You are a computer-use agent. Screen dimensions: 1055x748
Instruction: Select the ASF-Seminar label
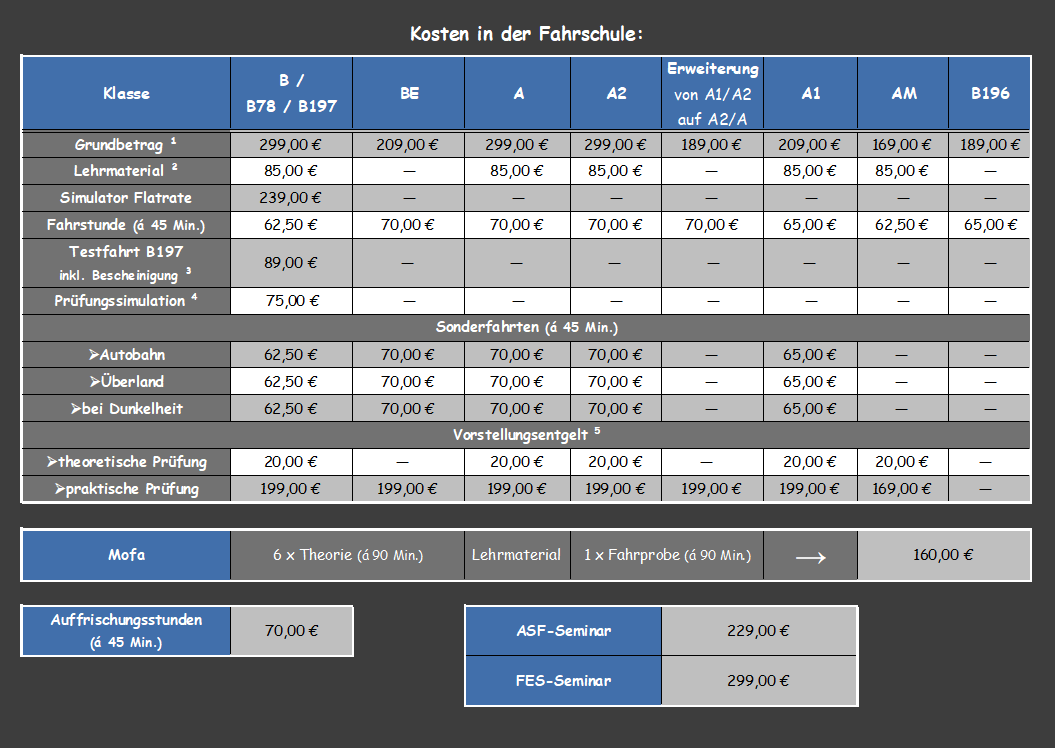click(x=563, y=630)
